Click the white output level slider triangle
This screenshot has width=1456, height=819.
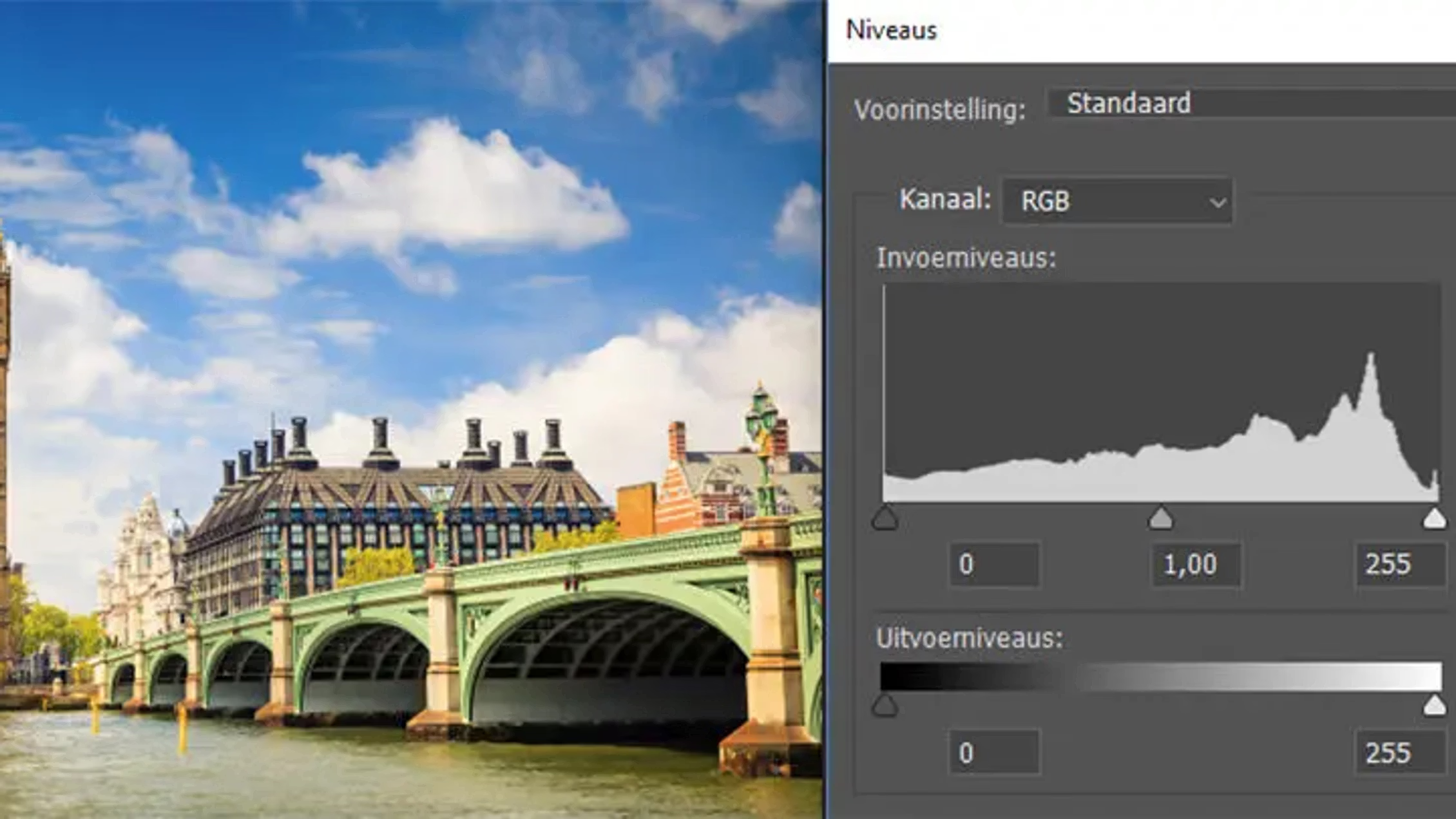(x=1434, y=706)
